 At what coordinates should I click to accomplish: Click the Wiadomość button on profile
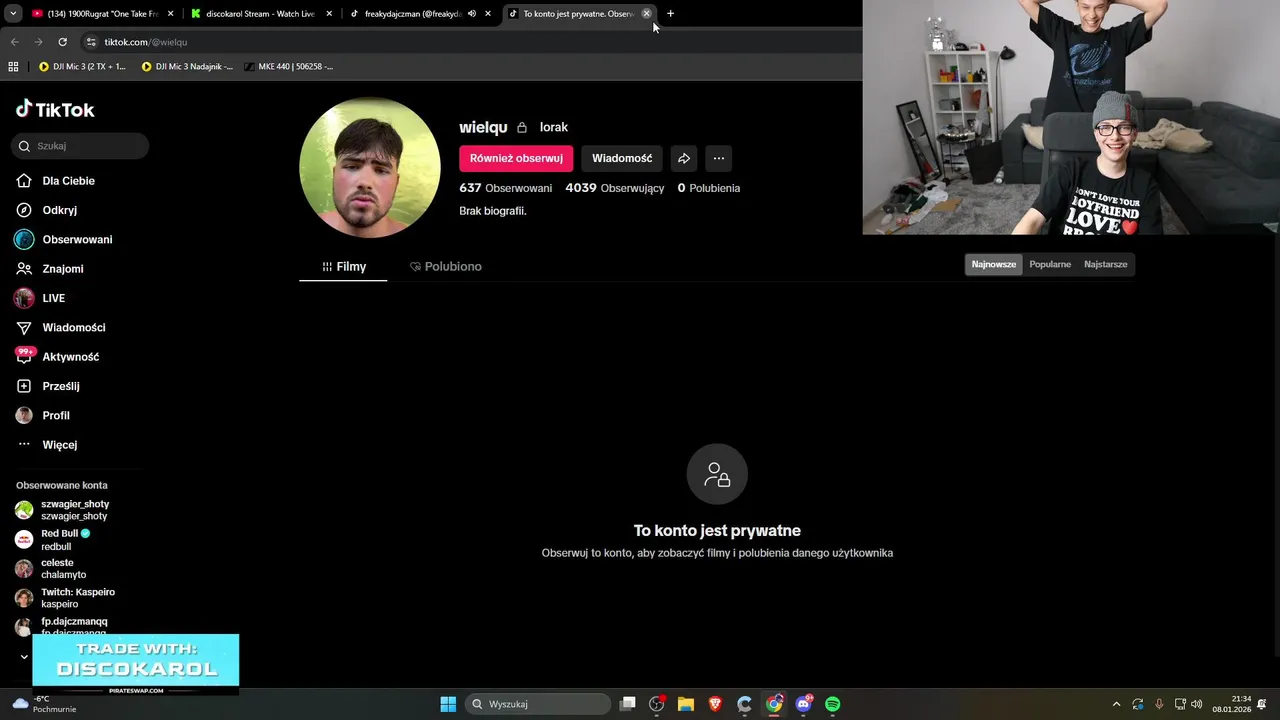point(622,158)
